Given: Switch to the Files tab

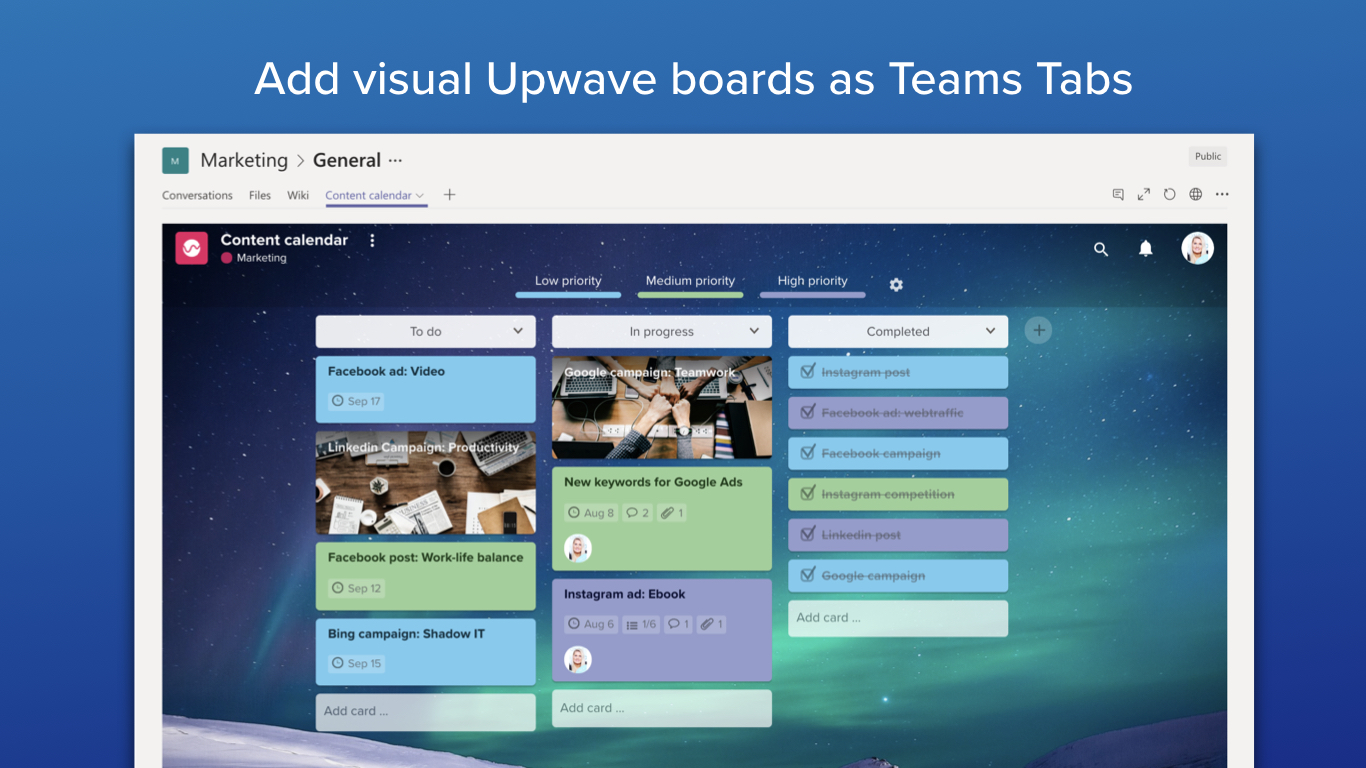Looking at the screenshot, I should (260, 195).
